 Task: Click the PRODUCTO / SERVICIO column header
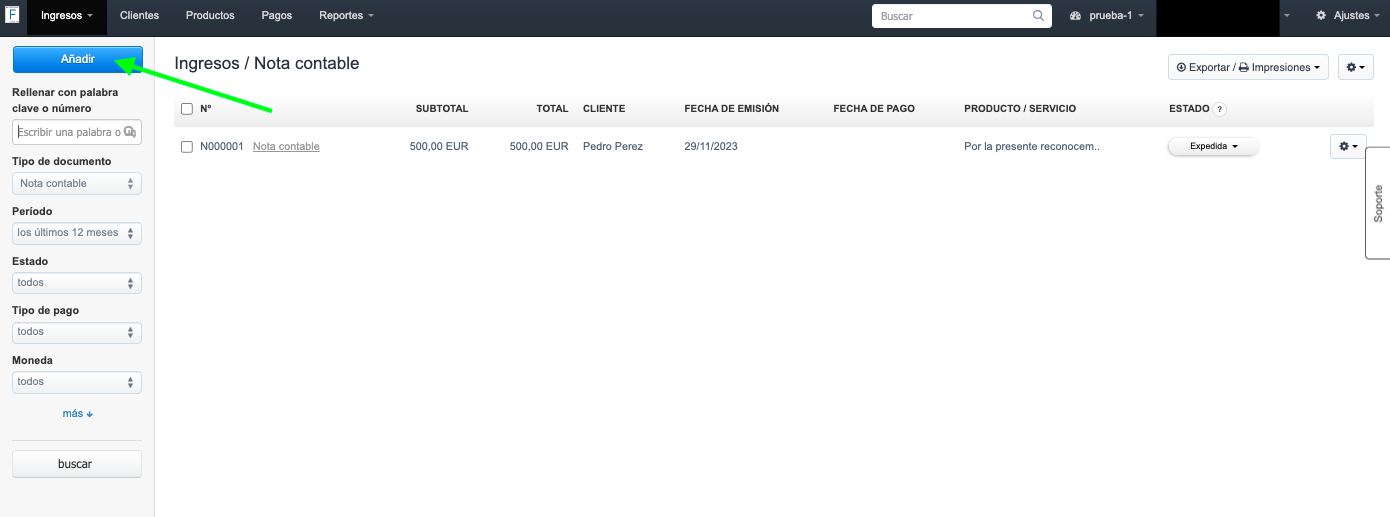coord(1020,109)
